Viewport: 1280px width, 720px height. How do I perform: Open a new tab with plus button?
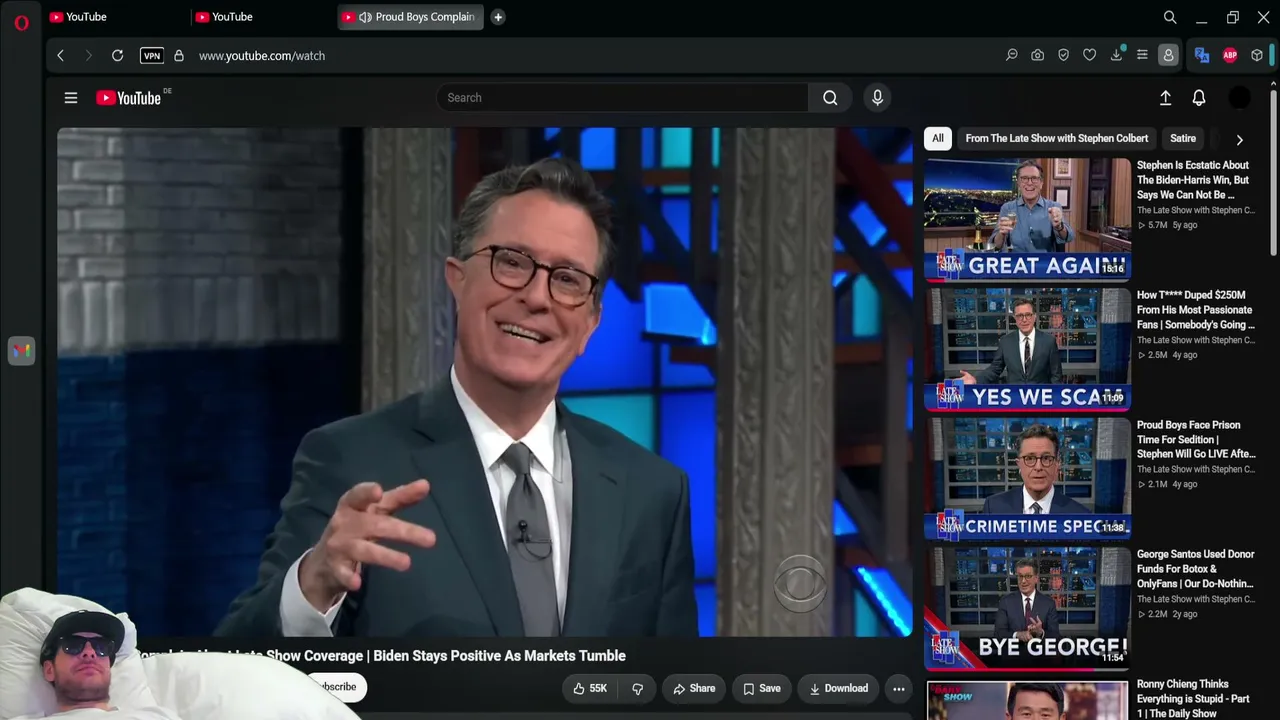pyautogui.click(x=498, y=17)
